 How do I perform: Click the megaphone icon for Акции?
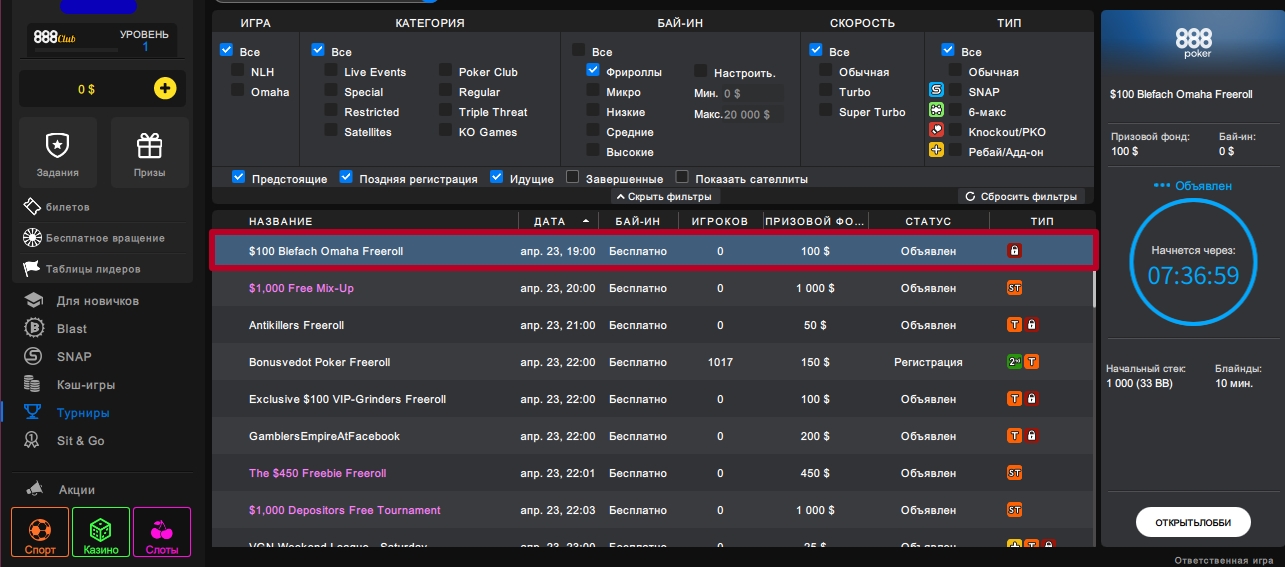[x=35, y=489]
